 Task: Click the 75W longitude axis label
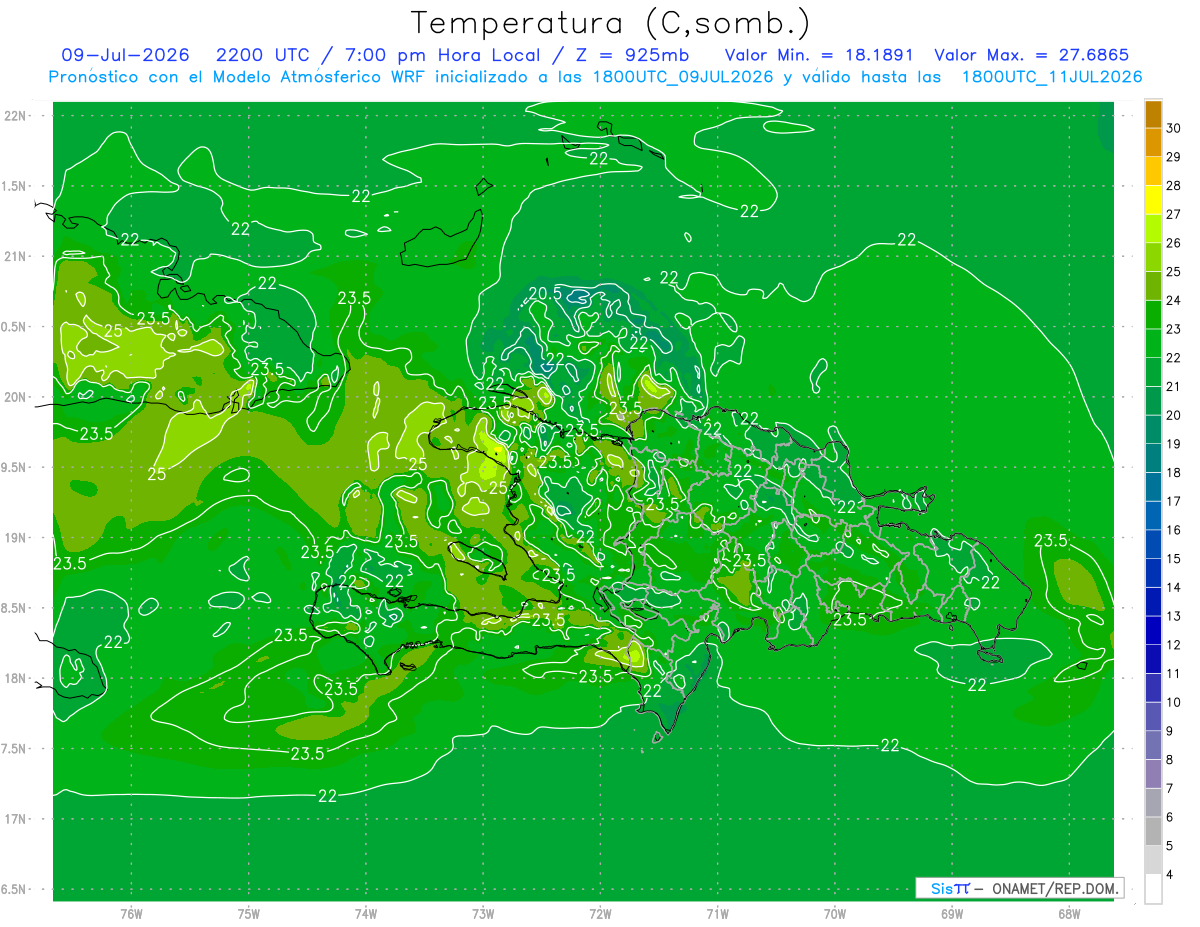click(x=249, y=914)
